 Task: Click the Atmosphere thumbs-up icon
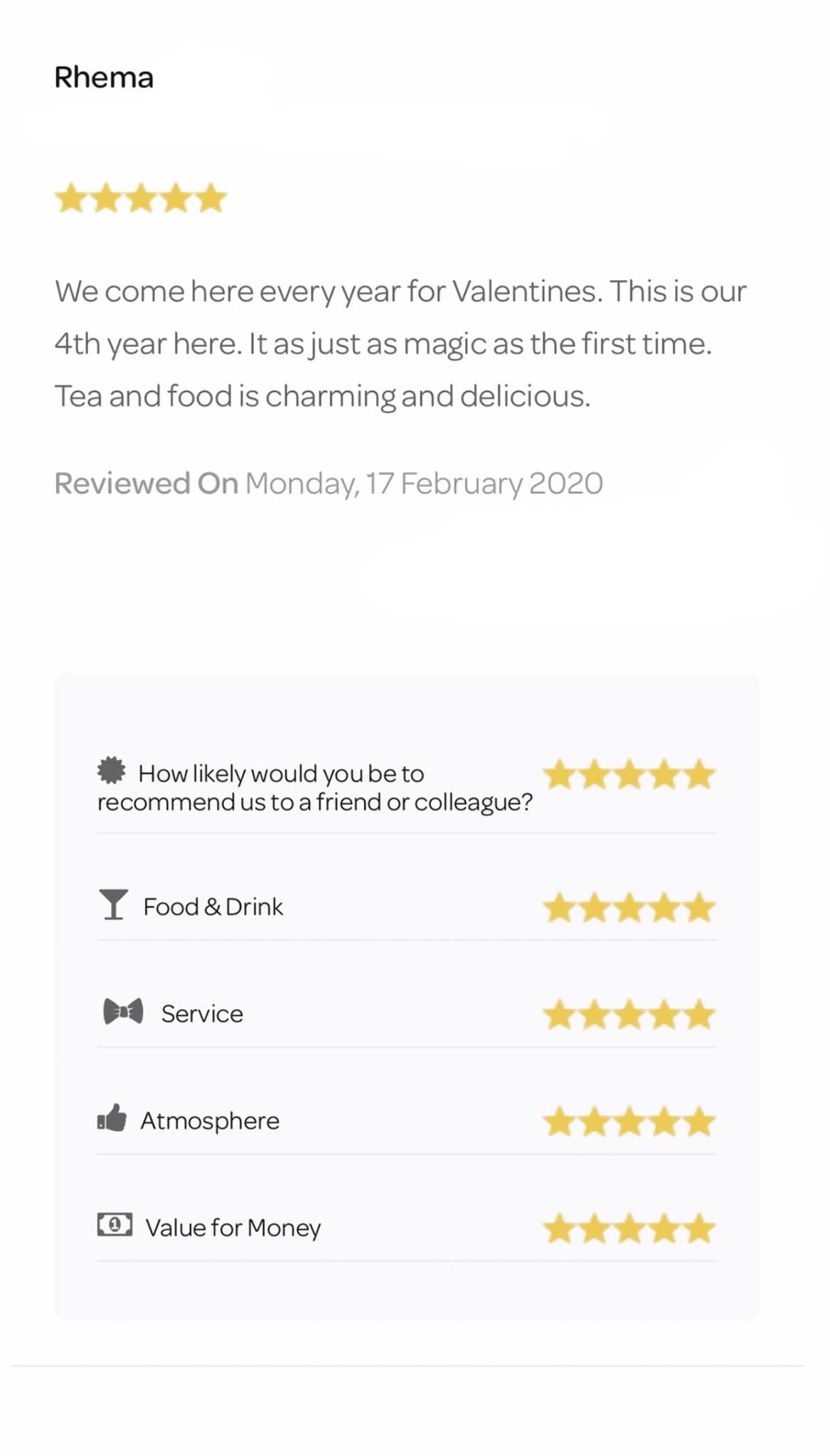[x=112, y=1118]
